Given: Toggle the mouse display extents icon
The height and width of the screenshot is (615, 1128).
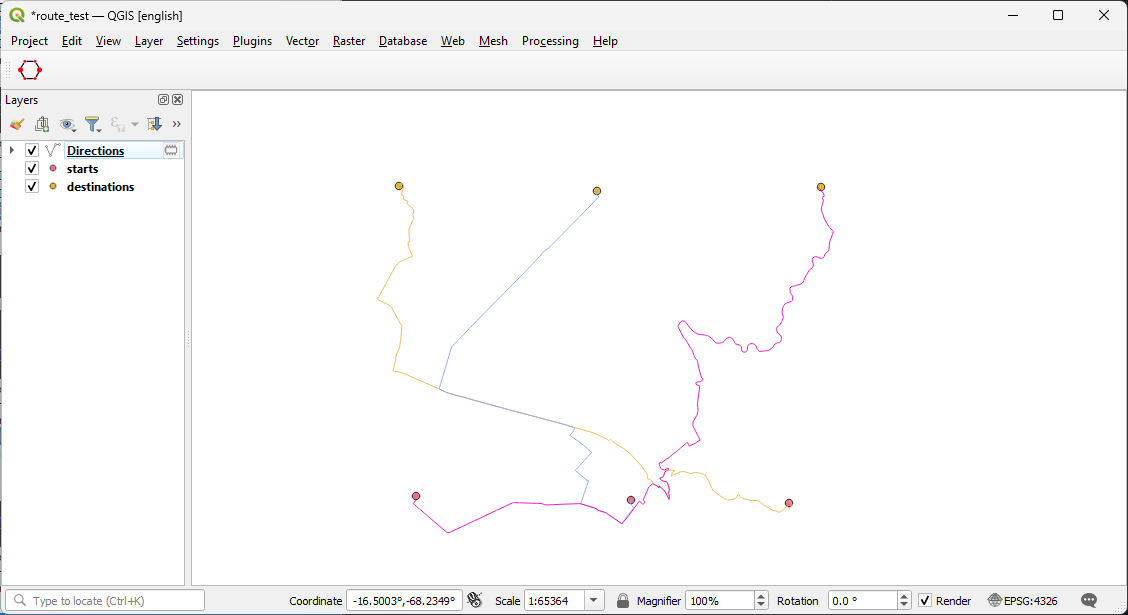Looking at the screenshot, I should 475,600.
